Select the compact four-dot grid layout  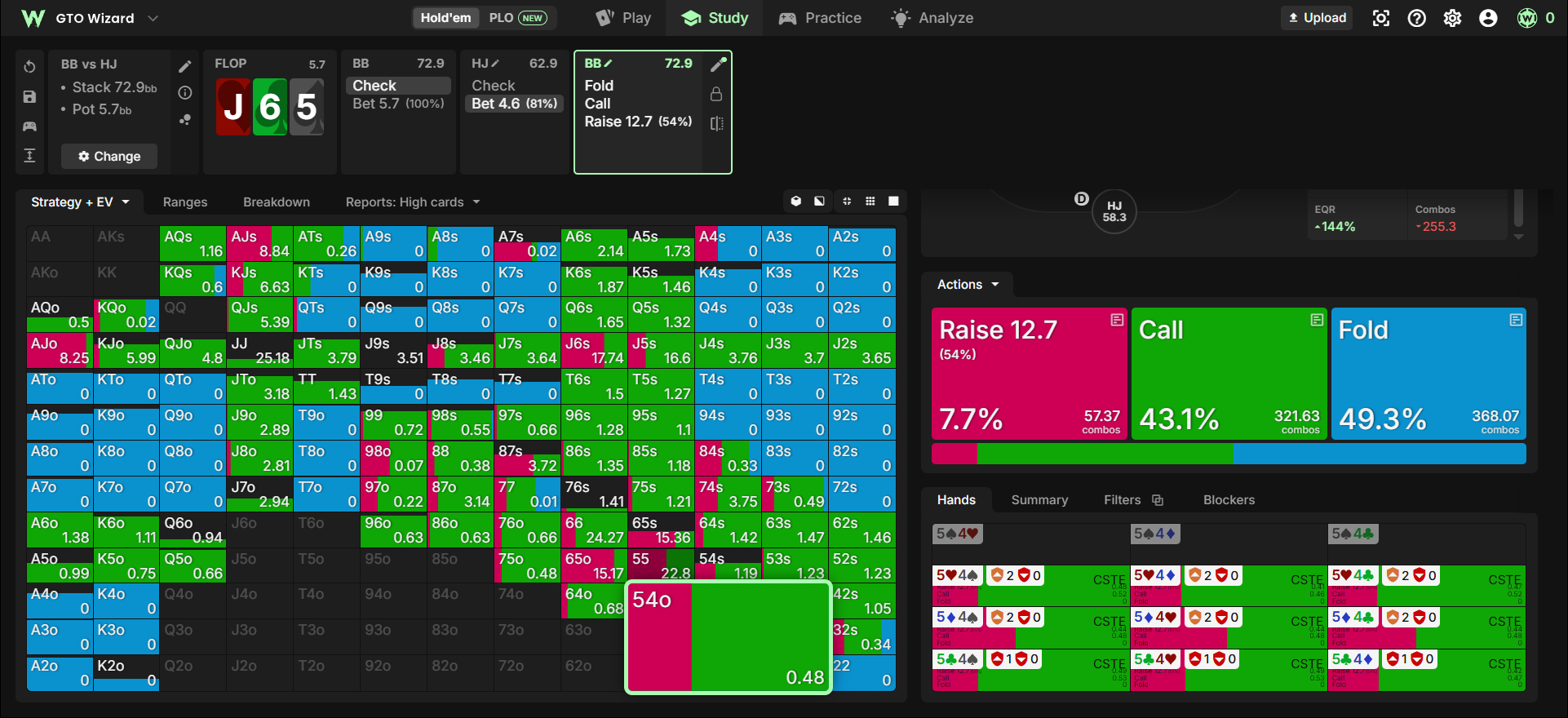click(847, 202)
